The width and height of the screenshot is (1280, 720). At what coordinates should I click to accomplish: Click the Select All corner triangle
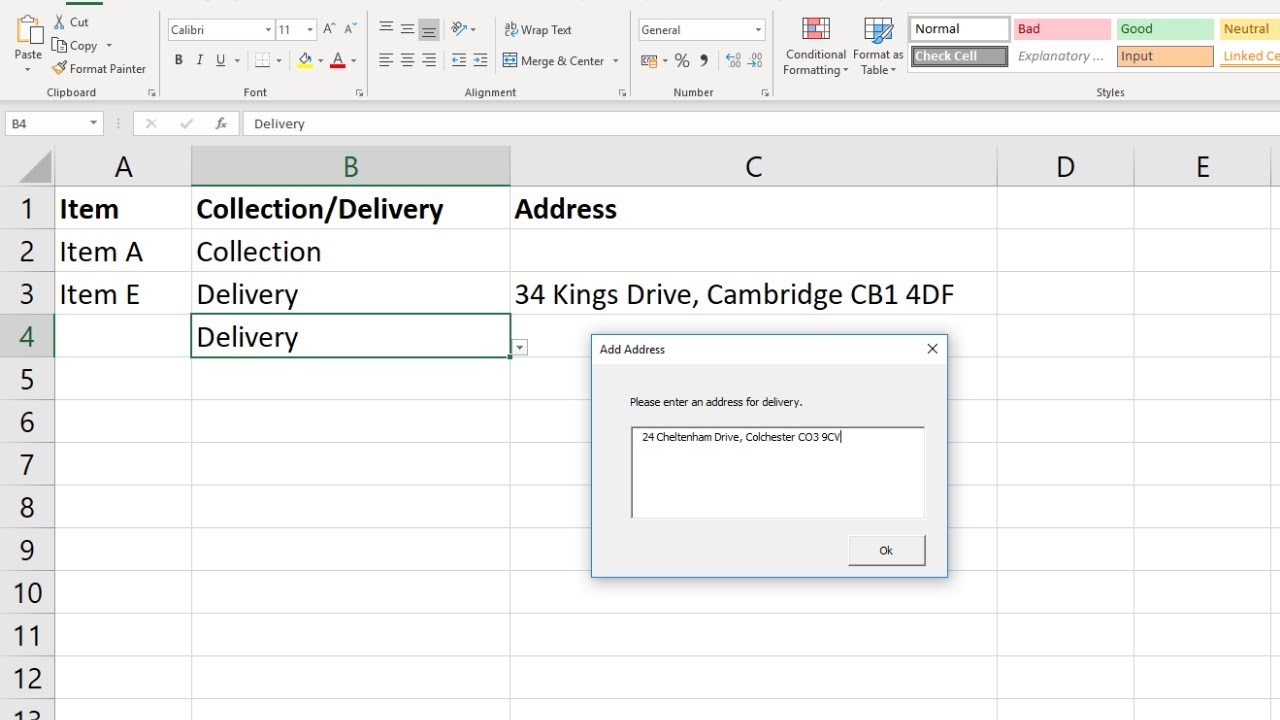point(35,166)
